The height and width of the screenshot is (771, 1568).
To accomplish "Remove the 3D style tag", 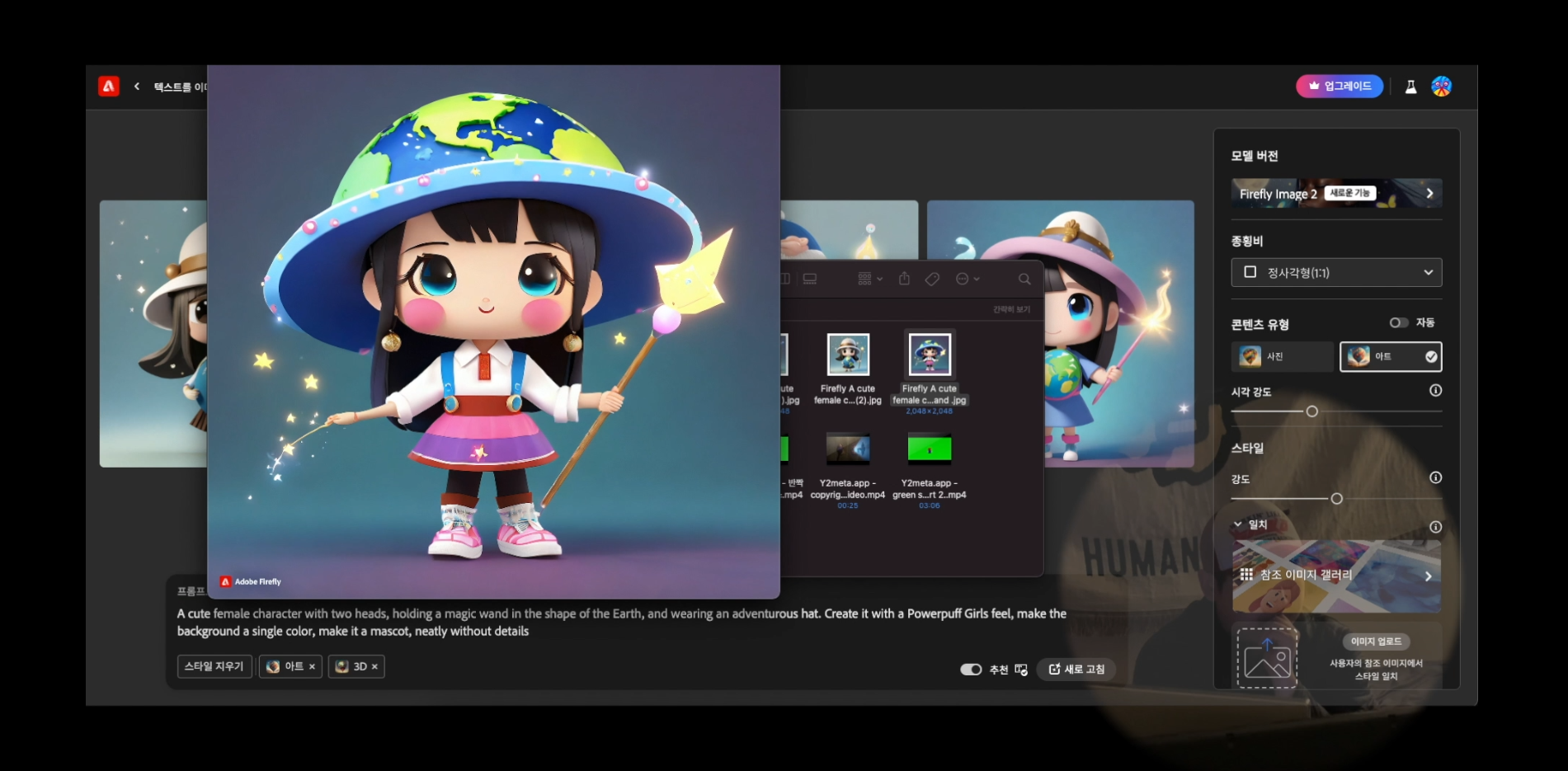I will [374, 666].
